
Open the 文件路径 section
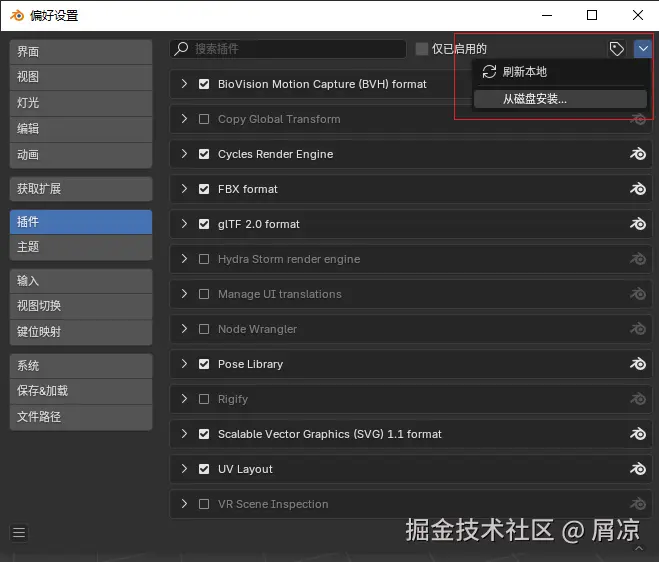81,417
